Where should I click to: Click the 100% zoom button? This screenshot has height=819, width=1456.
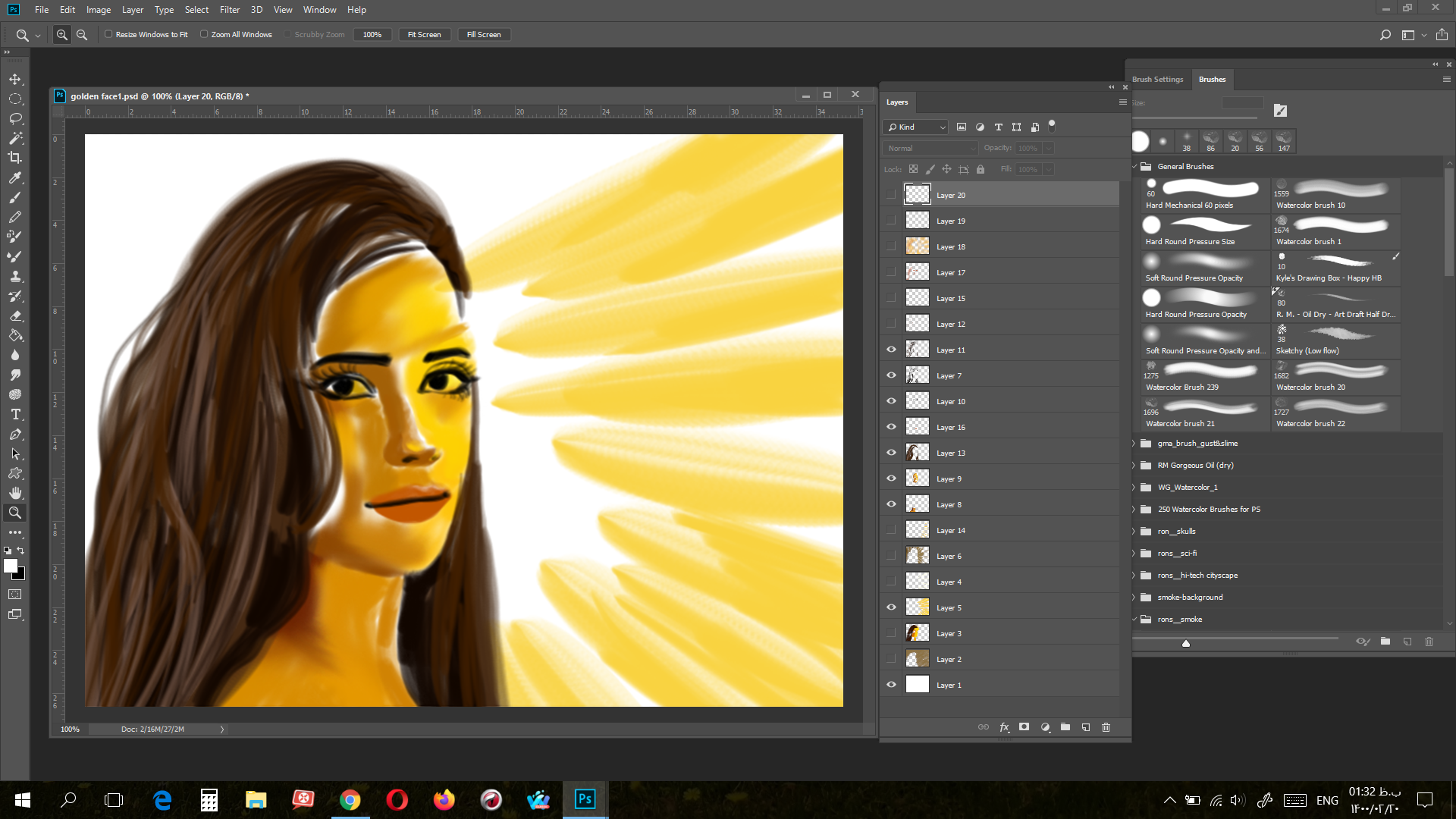[x=372, y=35]
